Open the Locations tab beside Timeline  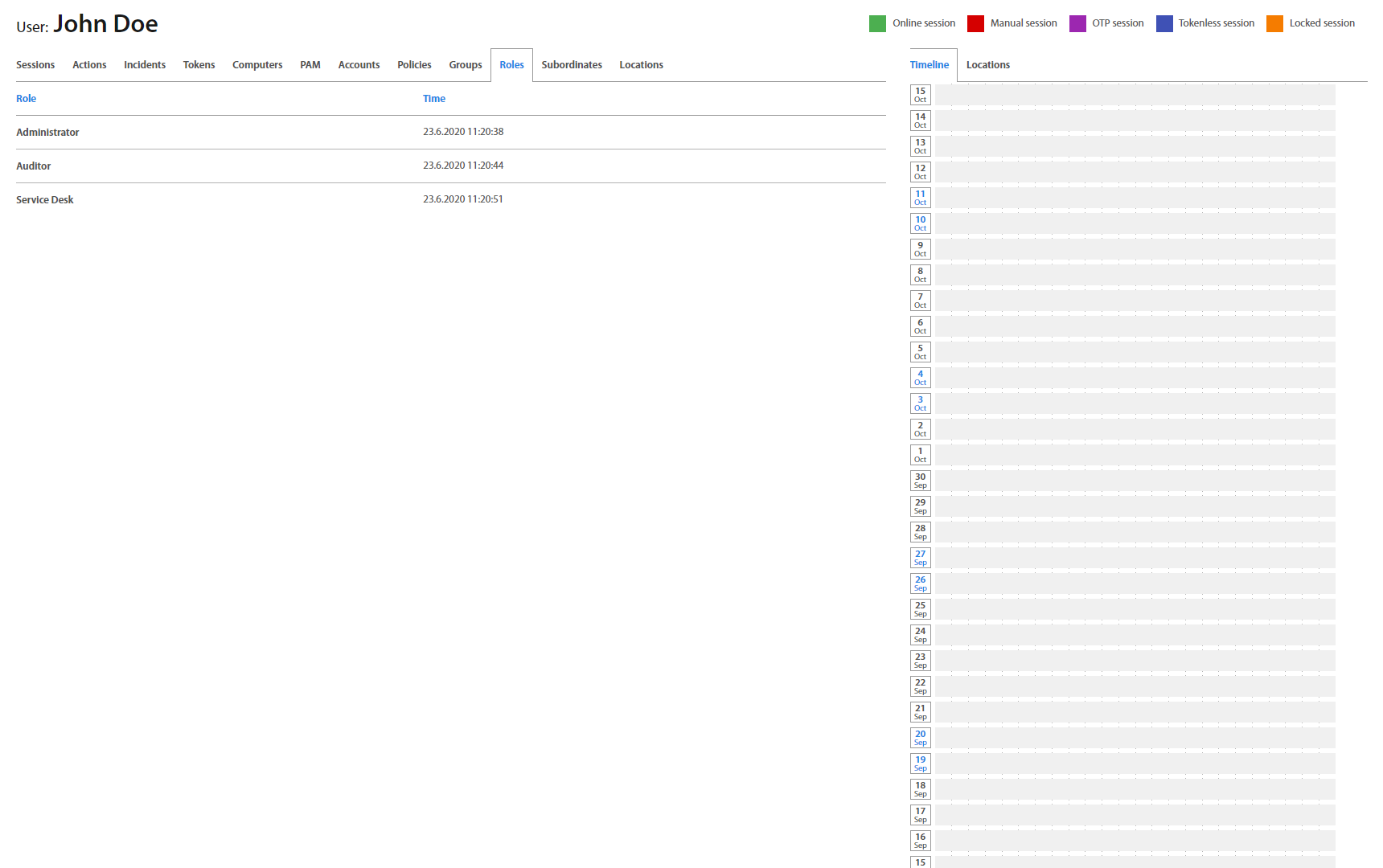pos(987,65)
